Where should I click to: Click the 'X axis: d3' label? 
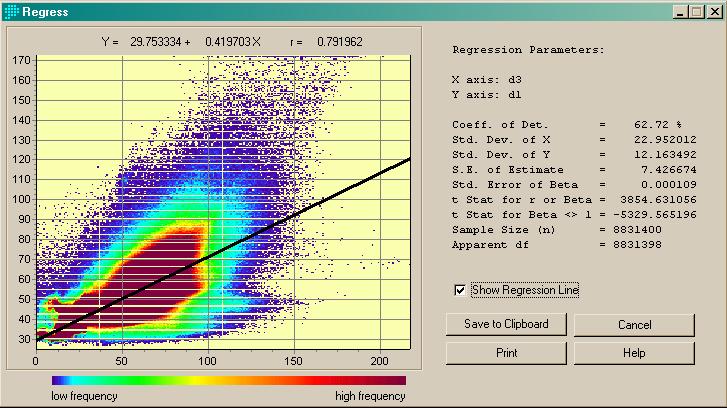[487, 80]
